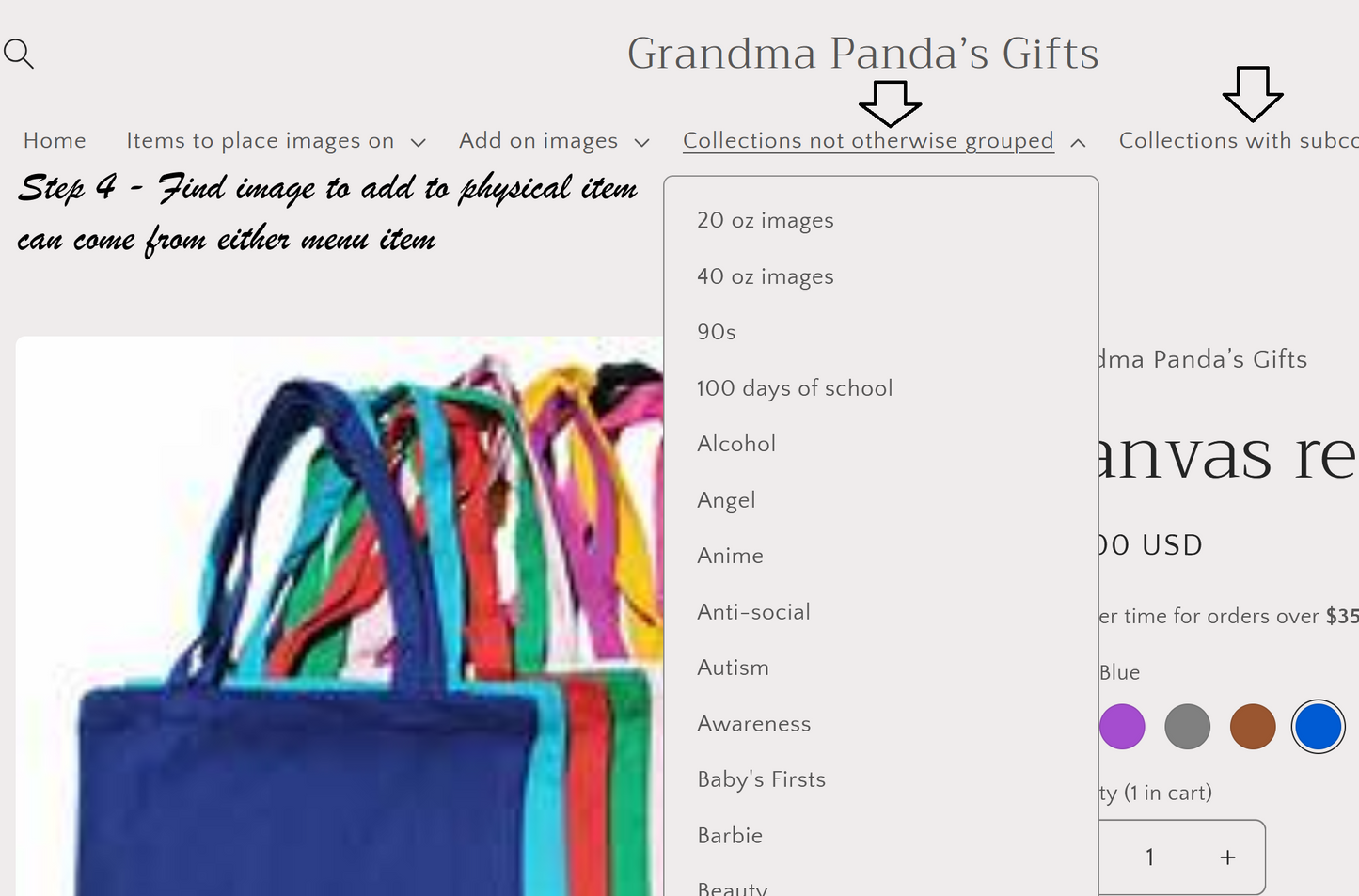Choose the Baby's Firsts collection

click(x=762, y=779)
